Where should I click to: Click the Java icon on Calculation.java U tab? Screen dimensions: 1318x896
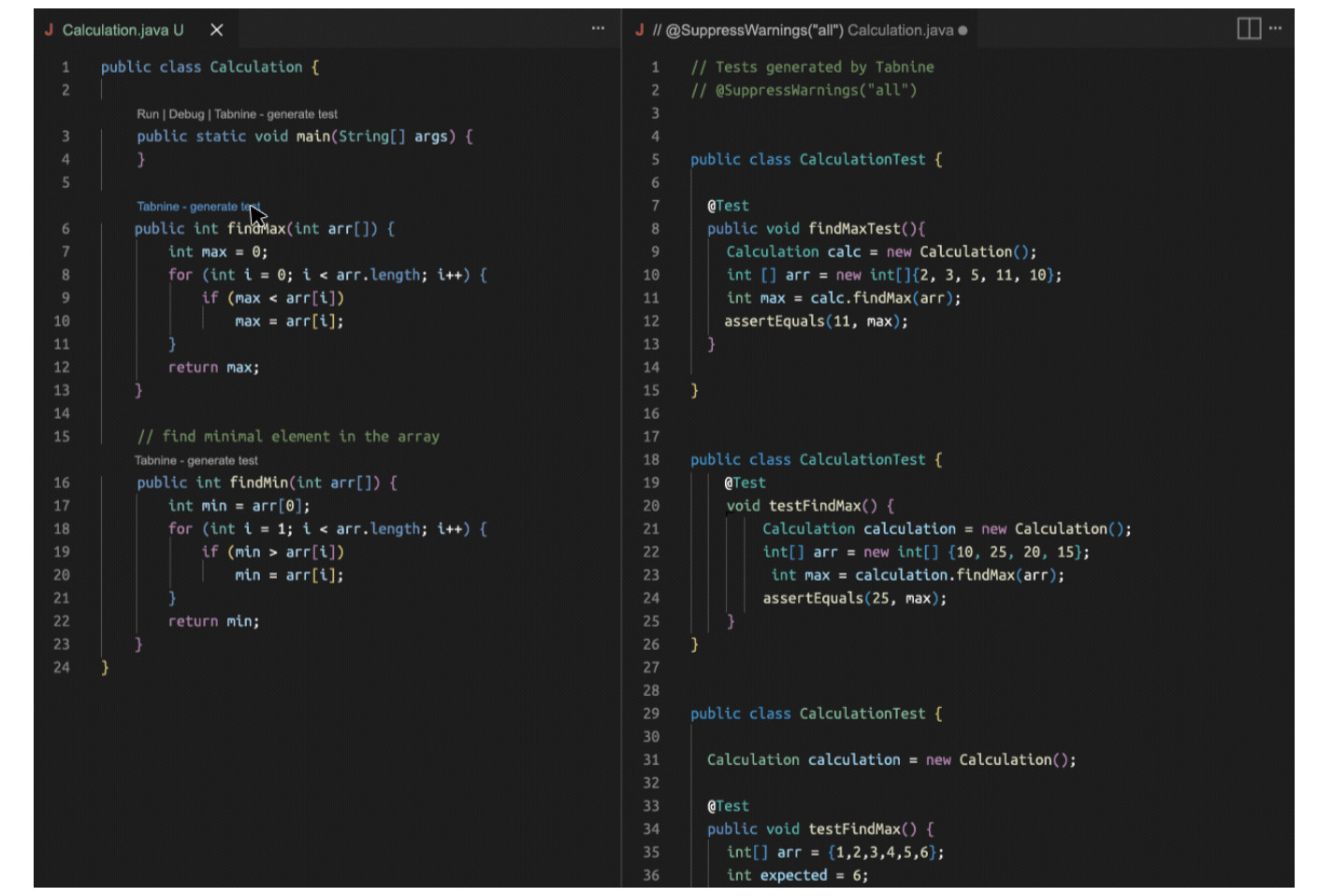pos(49,30)
